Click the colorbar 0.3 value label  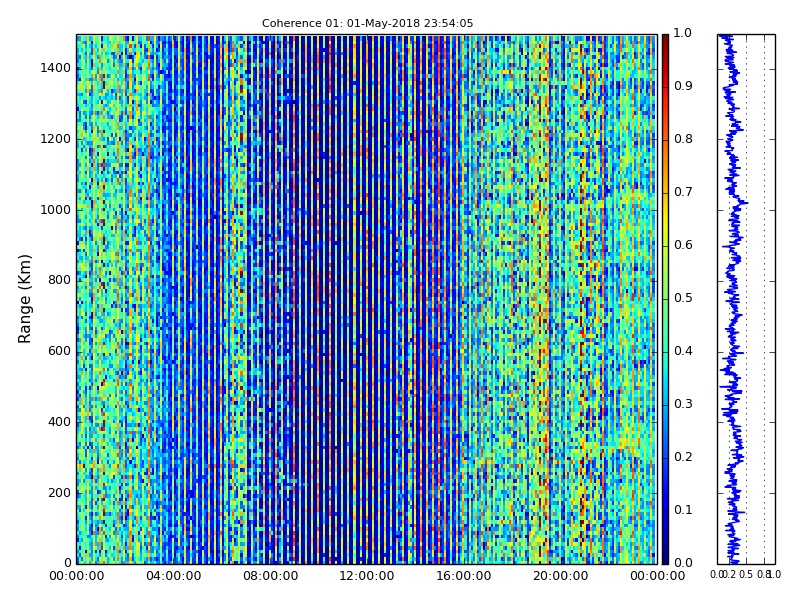click(683, 405)
